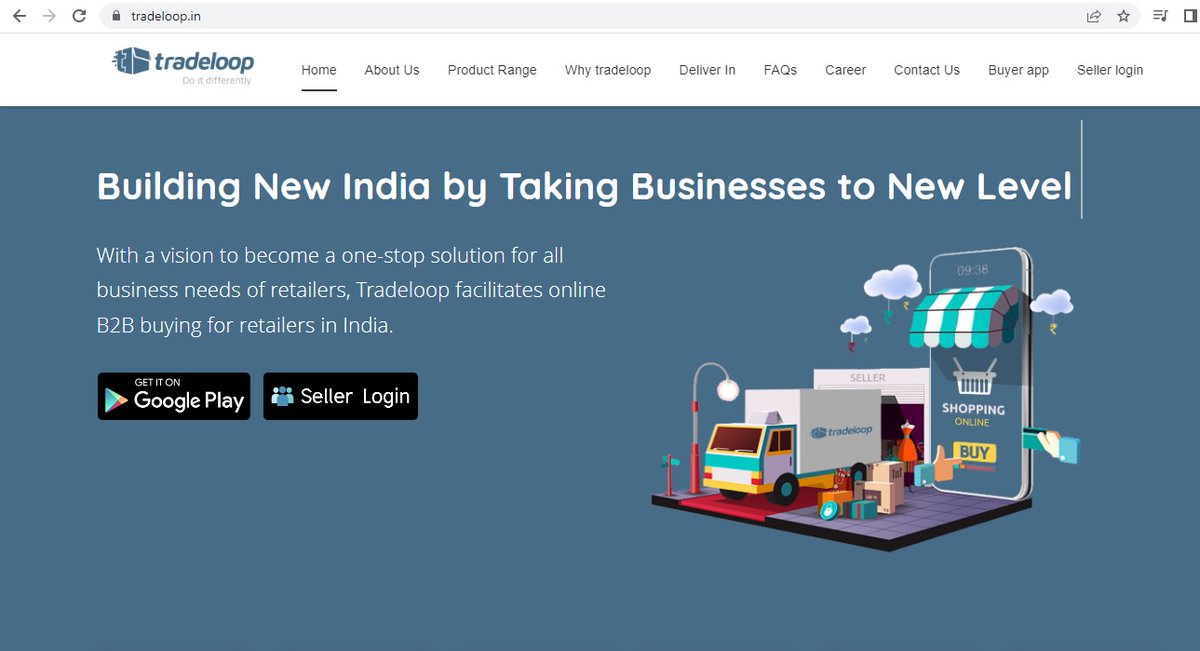Open the About Us menu item
The height and width of the screenshot is (651, 1200).
pyautogui.click(x=392, y=70)
